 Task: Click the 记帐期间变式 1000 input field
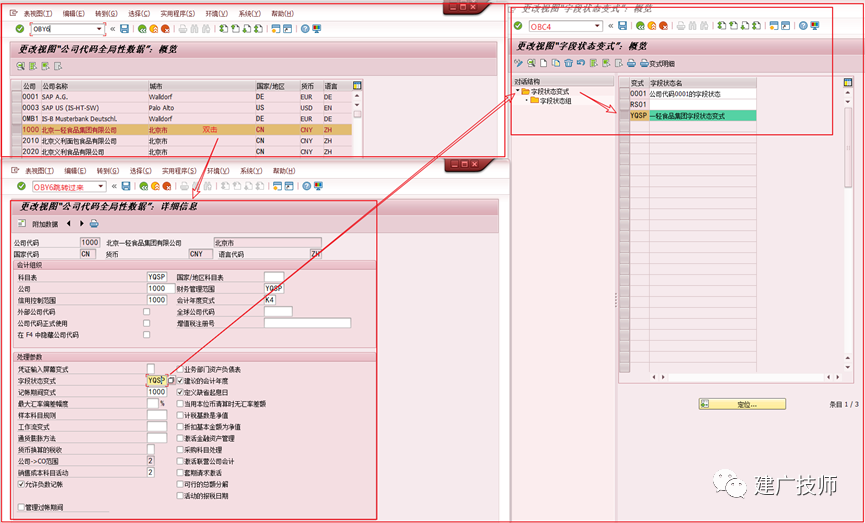pyautogui.click(x=157, y=392)
